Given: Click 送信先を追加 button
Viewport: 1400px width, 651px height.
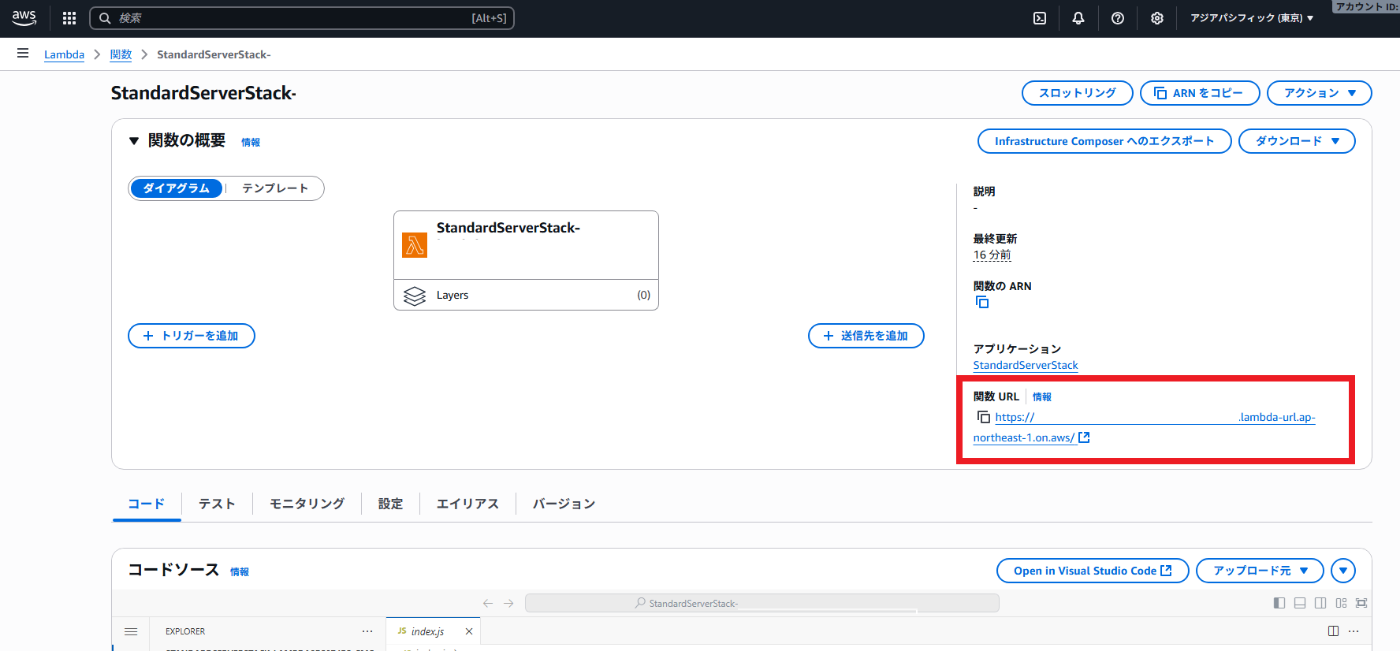Looking at the screenshot, I should pos(866,336).
